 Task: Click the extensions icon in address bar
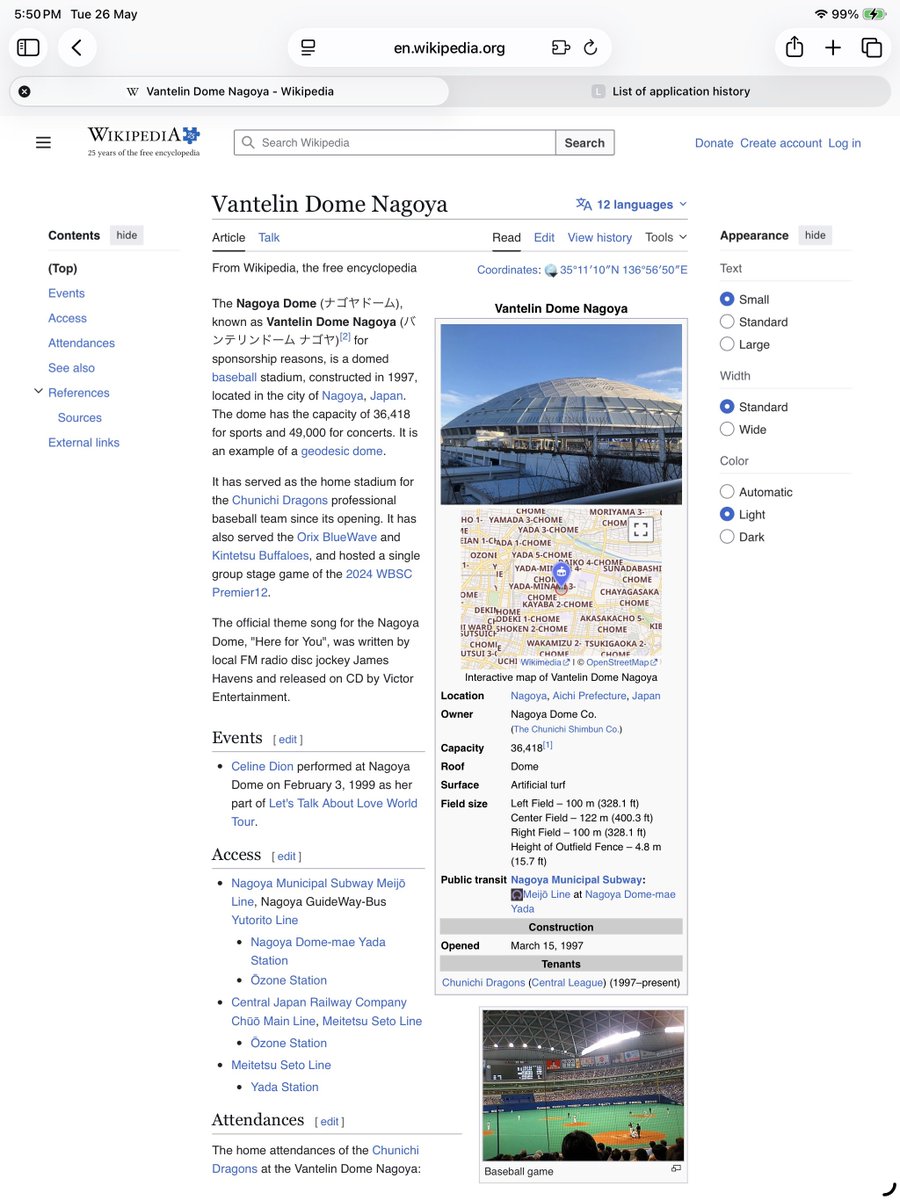[x=560, y=48]
